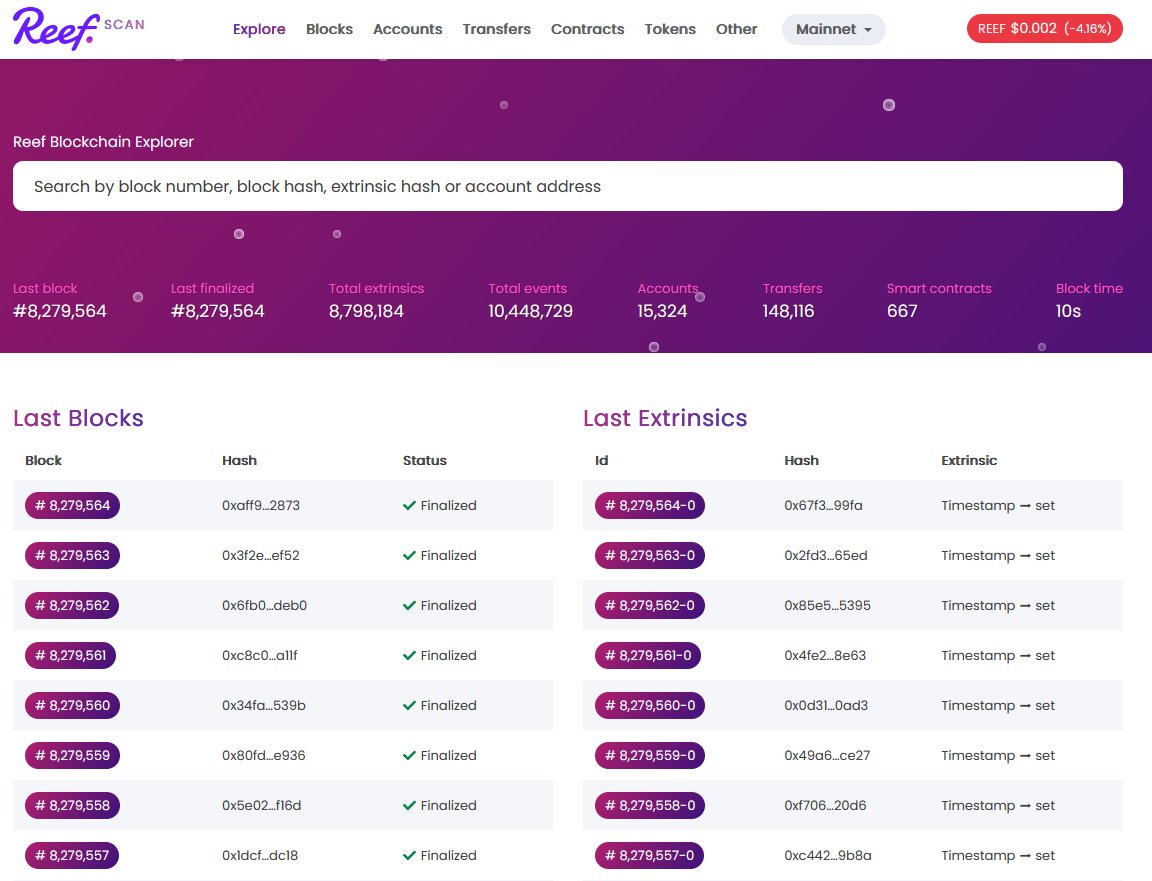View block # 8,279,562 details
This screenshot has width=1152, height=881.
coord(72,605)
